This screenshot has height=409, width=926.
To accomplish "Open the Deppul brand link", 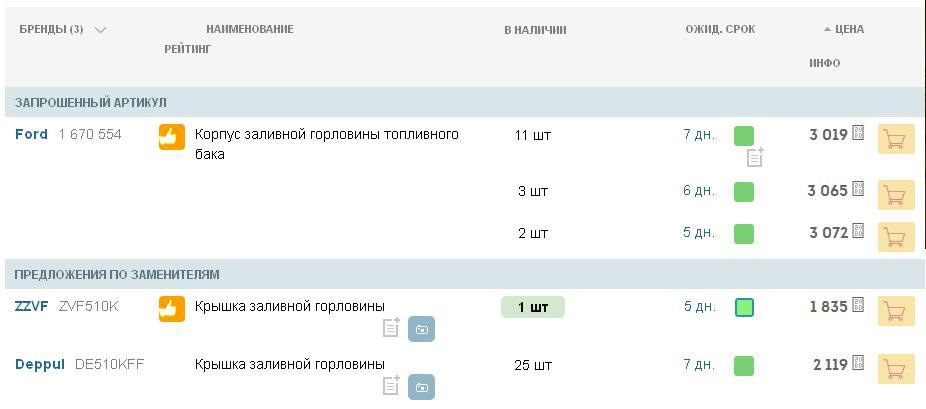I will coord(40,364).
